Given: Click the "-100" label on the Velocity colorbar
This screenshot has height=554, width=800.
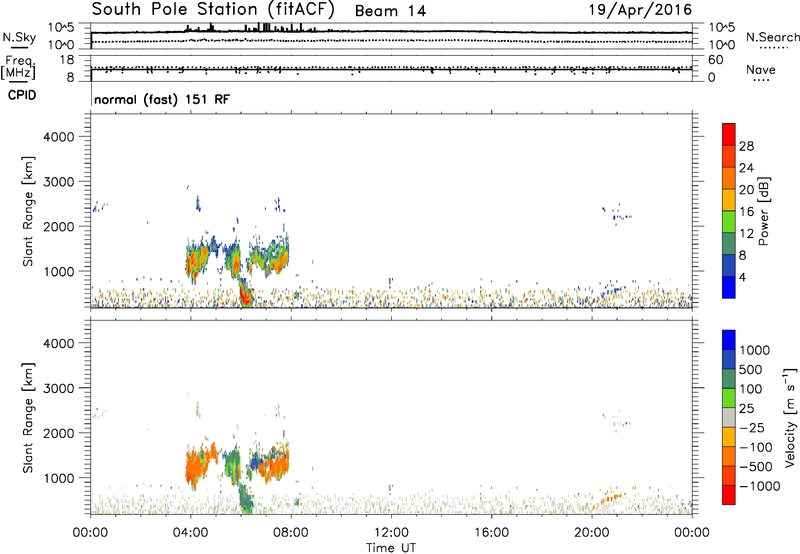Looking at the screenshot, I should pyautogui.click(x=756, y=447).
